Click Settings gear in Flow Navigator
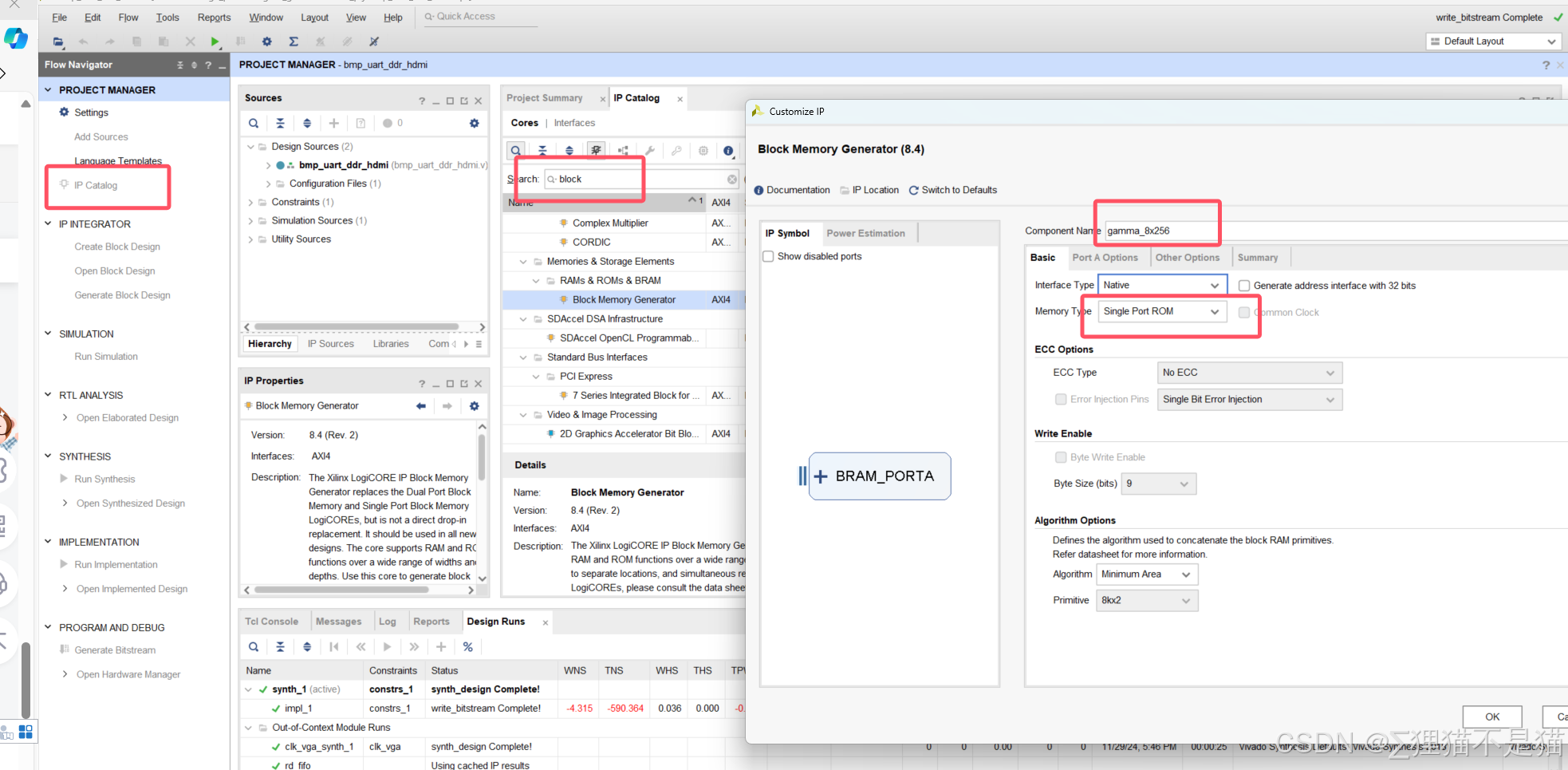 65,113
